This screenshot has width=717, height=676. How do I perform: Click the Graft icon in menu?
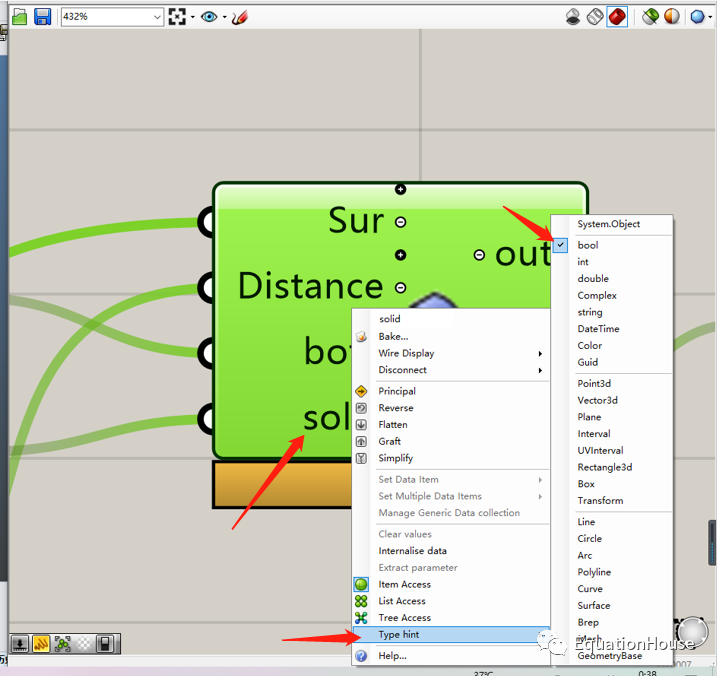pyautogui.click(x=361, y=441)
